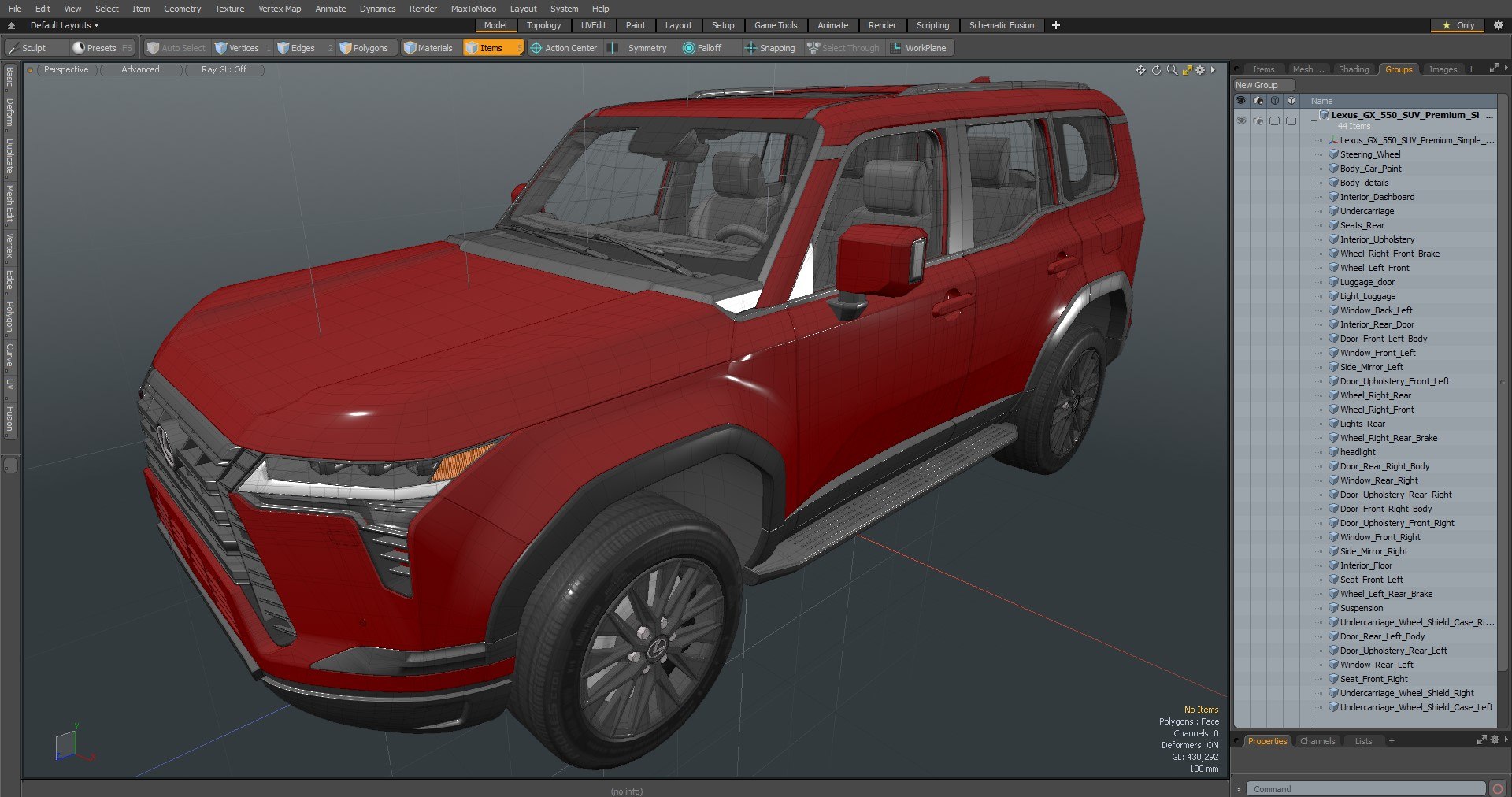
Task: Open the Perspective view type dropdown
Action: (66, 70)
